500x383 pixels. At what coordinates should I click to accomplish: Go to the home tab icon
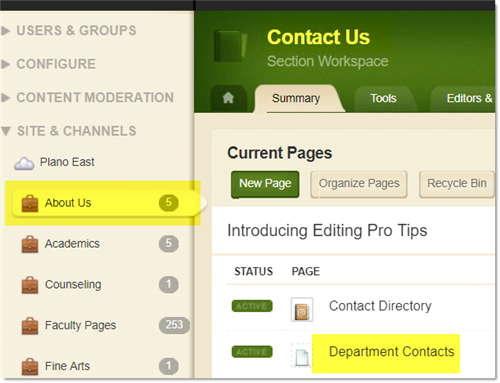click(x=228, y=98)
